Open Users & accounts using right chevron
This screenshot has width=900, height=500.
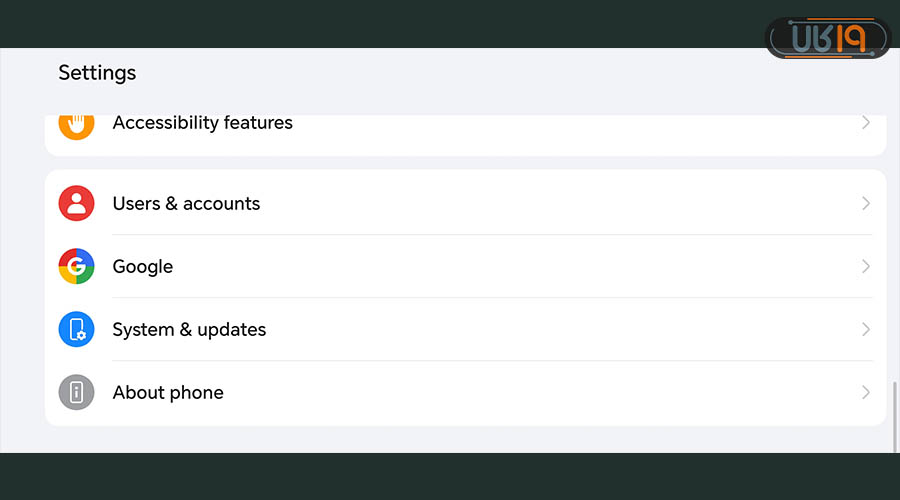click(x=866, y=204)
